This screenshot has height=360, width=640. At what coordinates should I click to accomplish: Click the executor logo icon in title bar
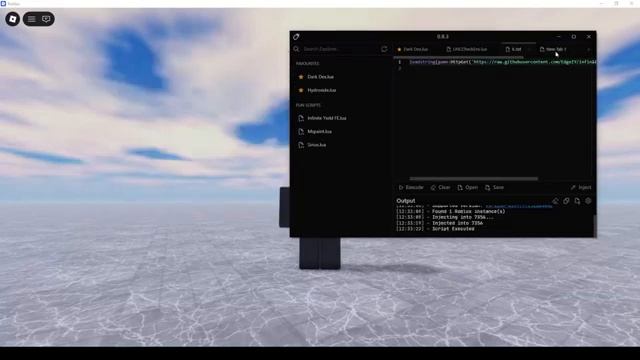tap(296, 37)
